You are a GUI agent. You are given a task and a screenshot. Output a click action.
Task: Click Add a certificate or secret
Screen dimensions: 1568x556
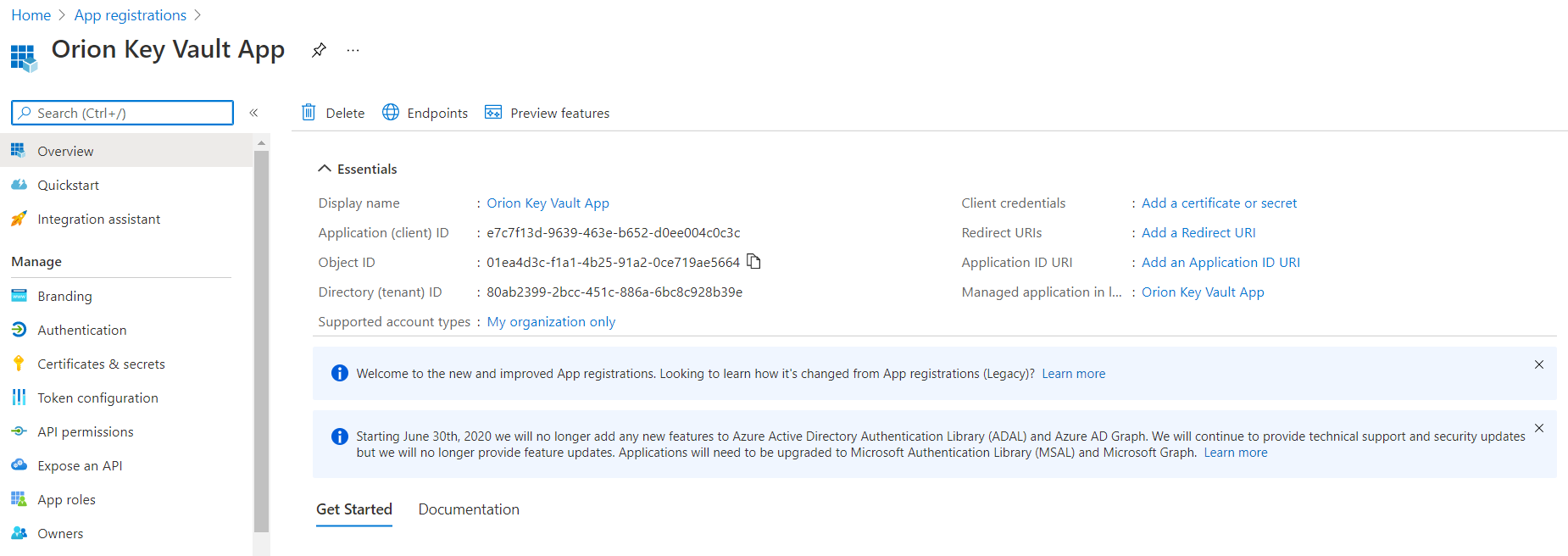1219,203
